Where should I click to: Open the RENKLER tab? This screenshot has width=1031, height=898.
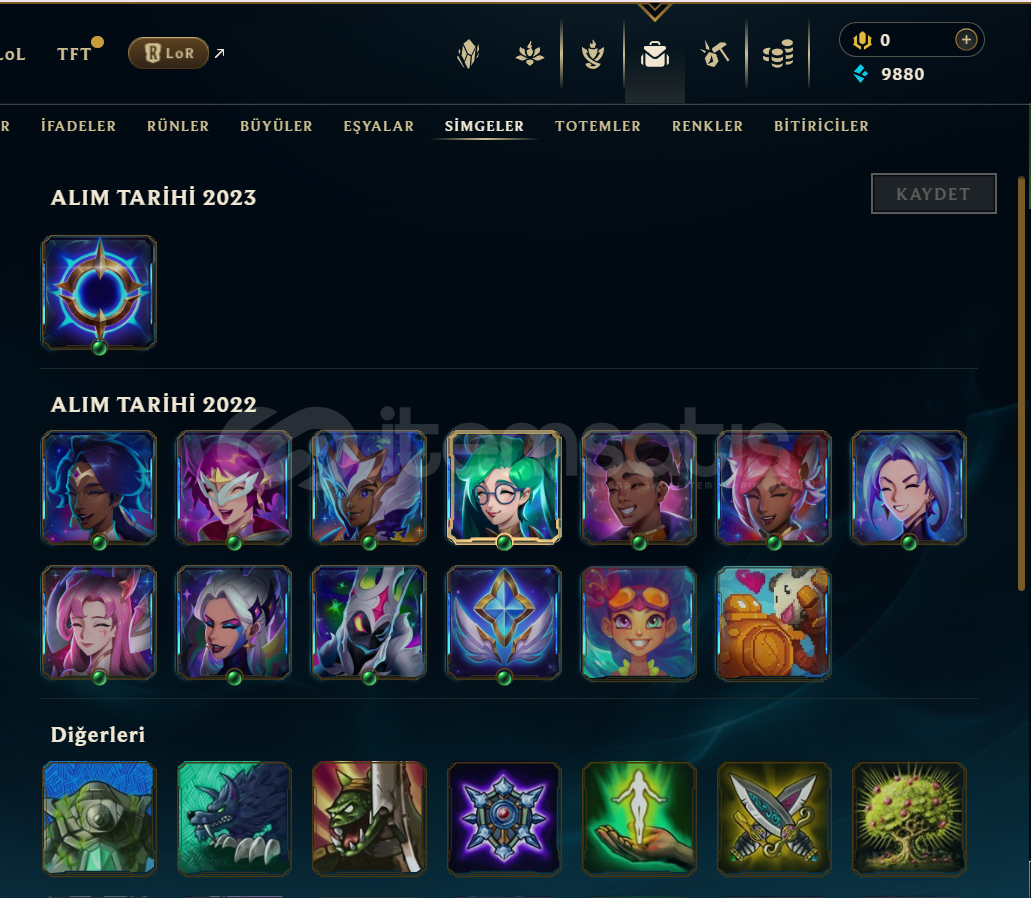707,126
